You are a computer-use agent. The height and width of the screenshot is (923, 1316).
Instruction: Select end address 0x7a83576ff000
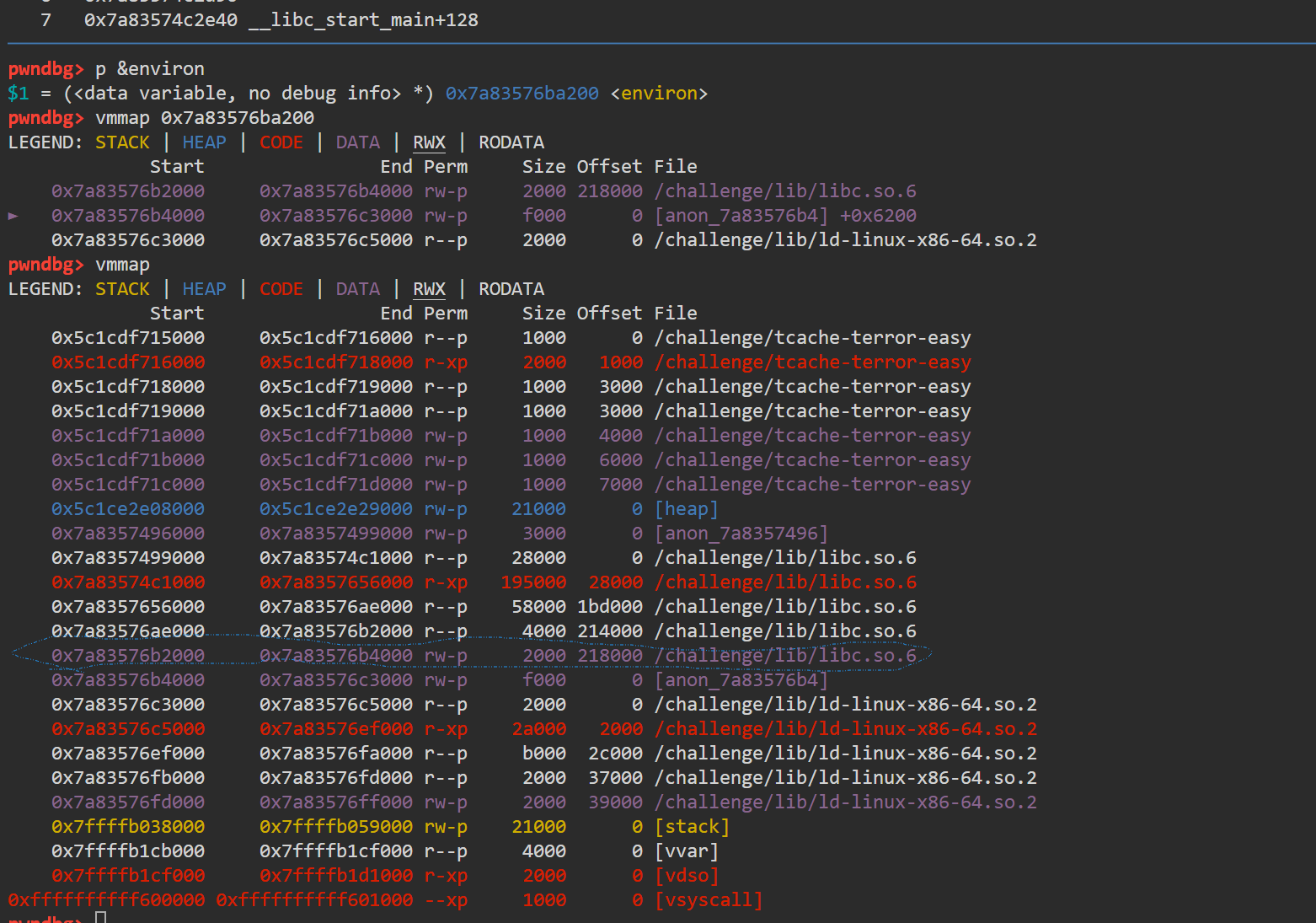tap(336, 802)
